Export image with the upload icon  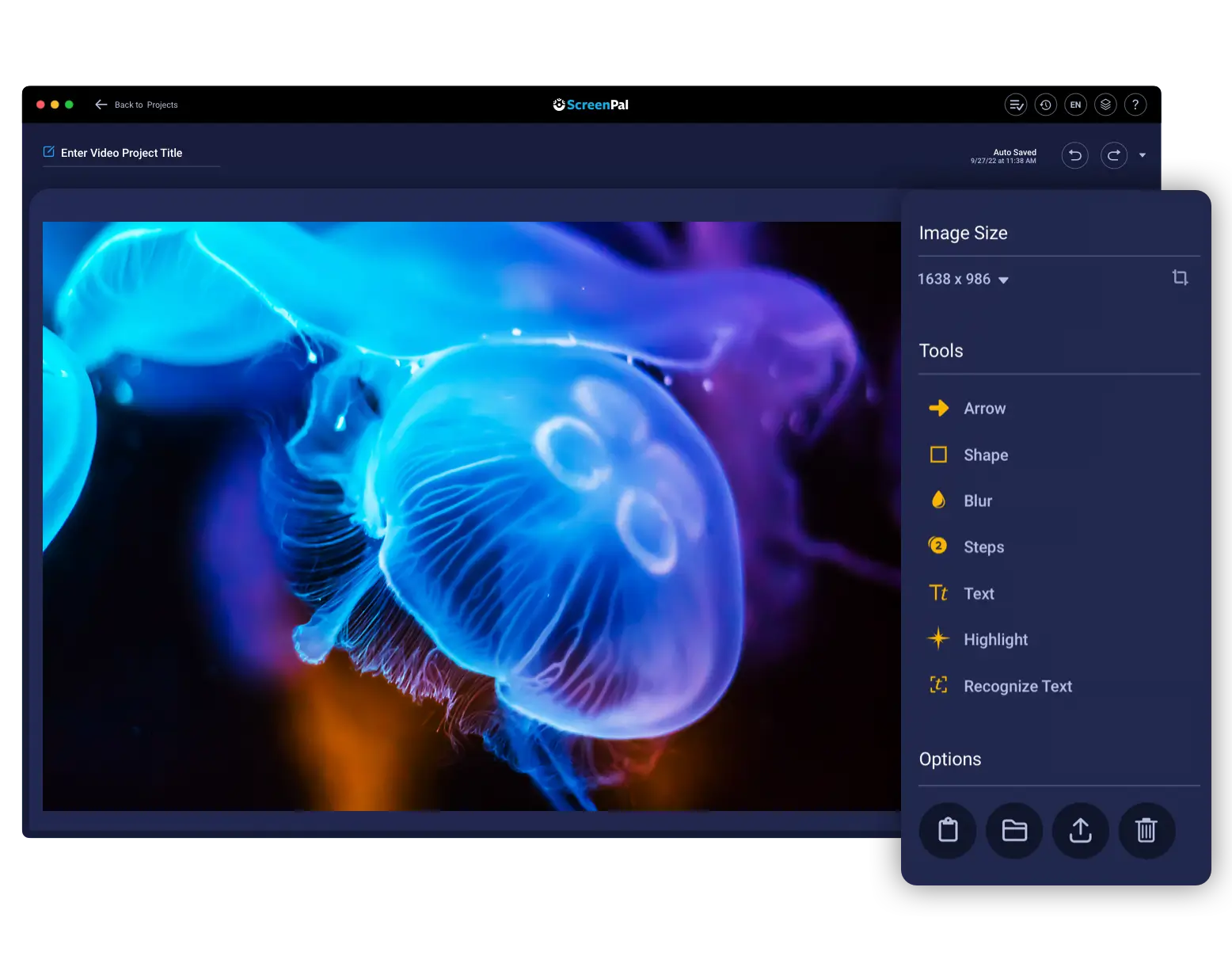point(1080,831)
